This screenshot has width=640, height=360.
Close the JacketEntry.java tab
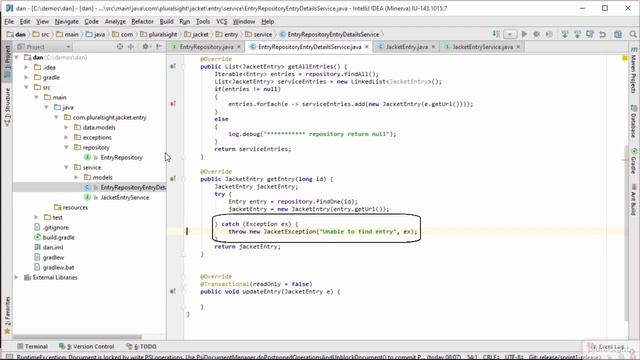point(433,47)
